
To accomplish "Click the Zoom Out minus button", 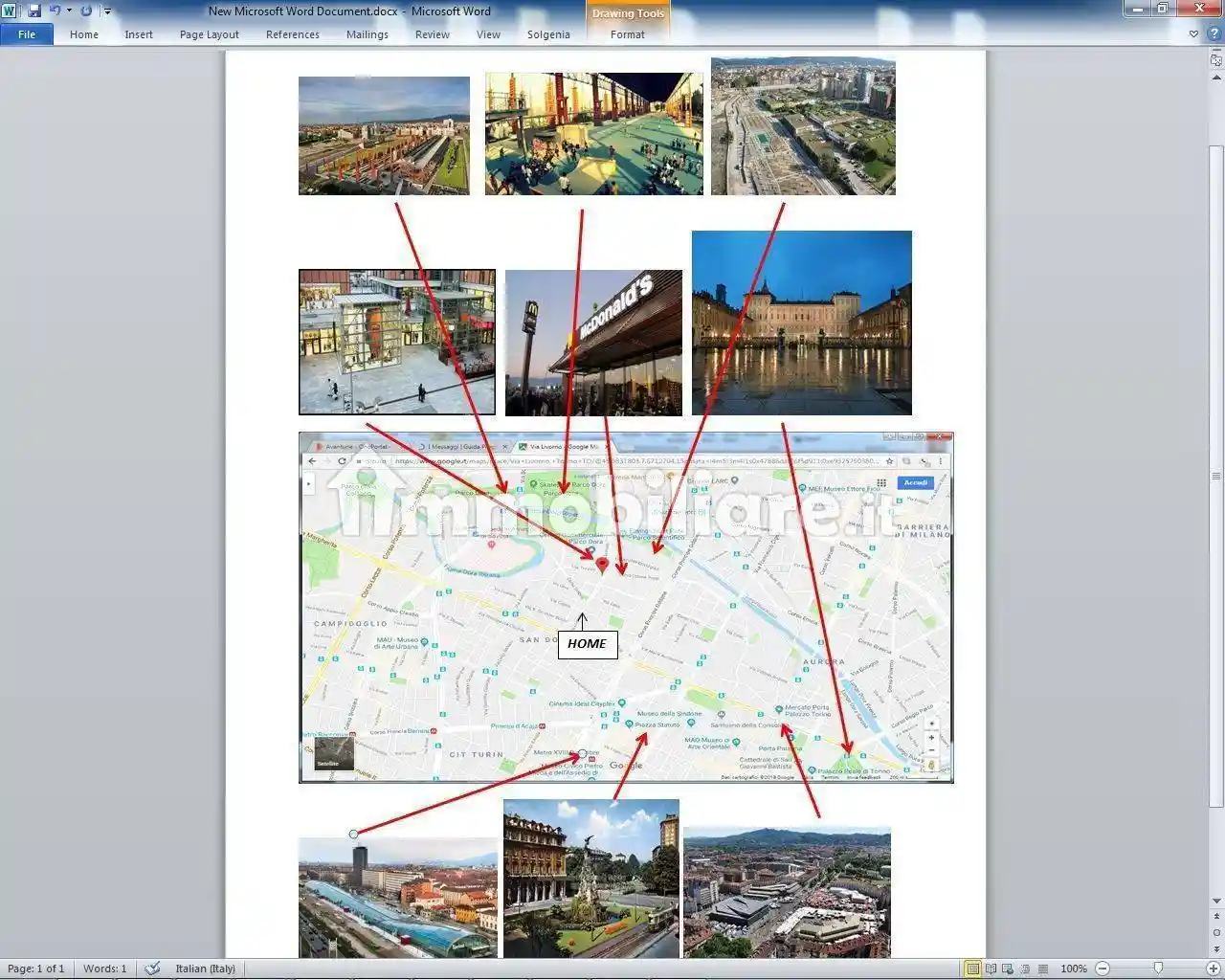I will pos(1102,969).
